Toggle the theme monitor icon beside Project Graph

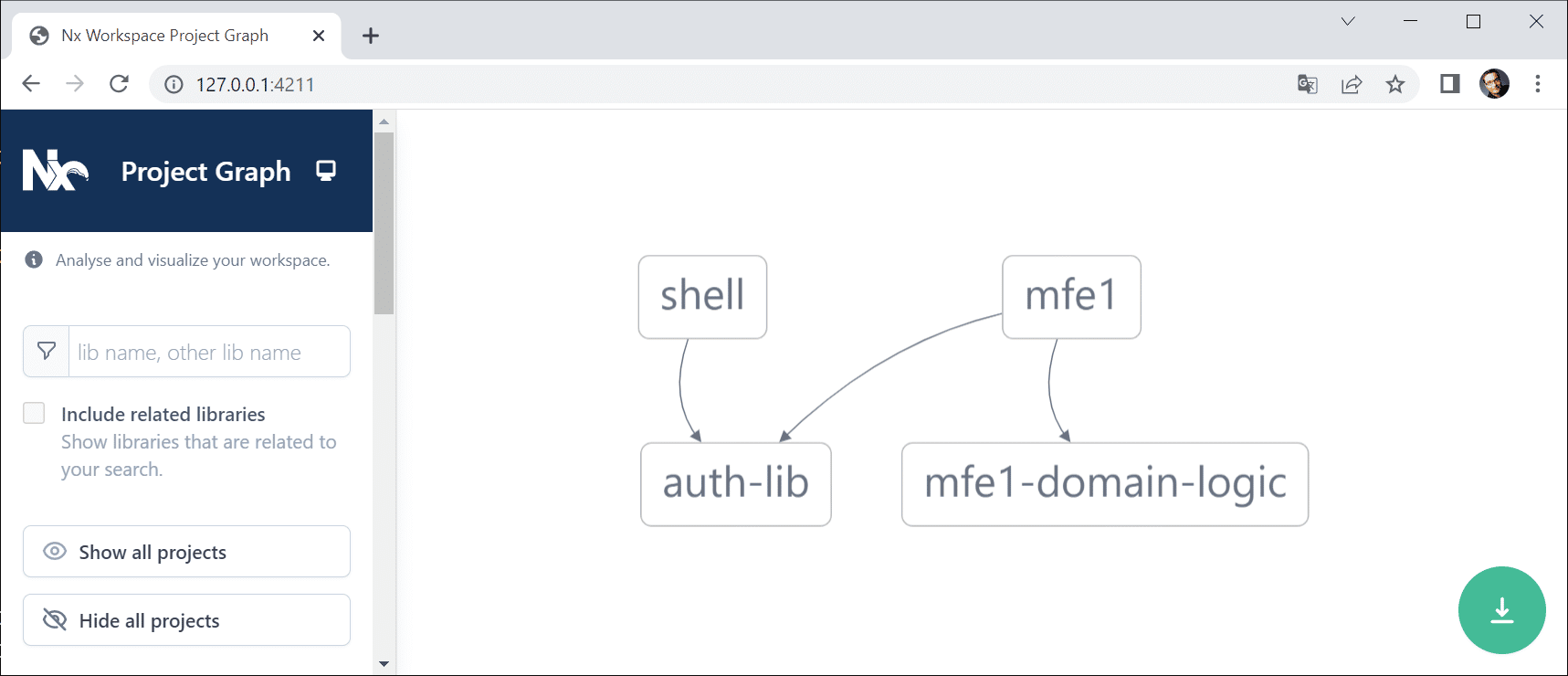326,171
